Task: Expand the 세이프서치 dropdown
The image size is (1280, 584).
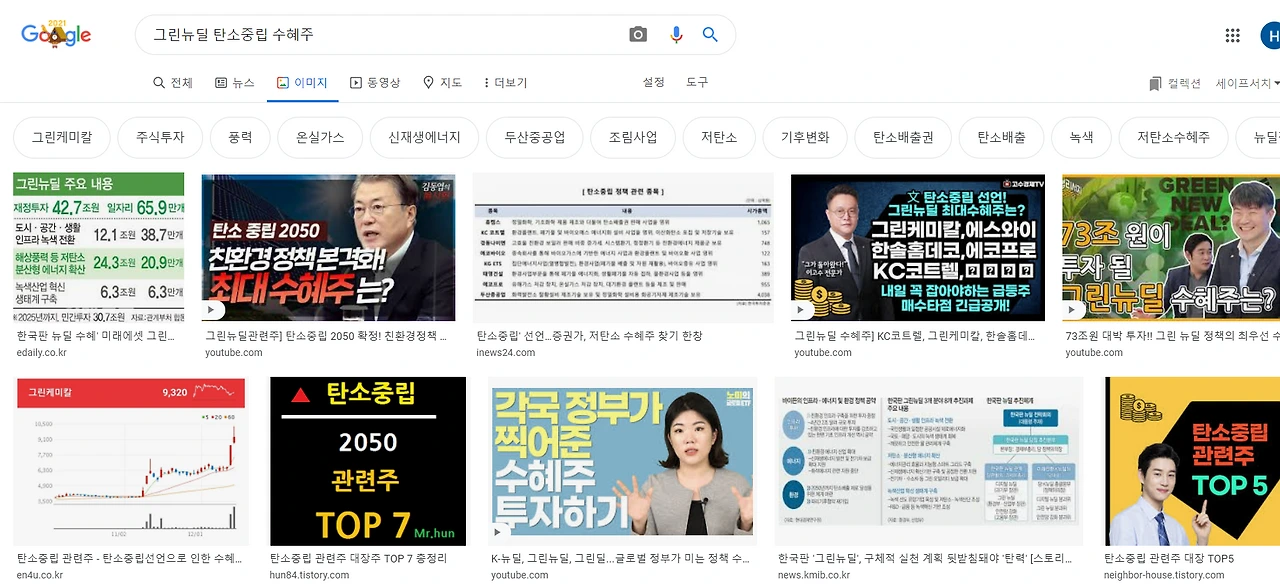Action: pos(1246,83)
